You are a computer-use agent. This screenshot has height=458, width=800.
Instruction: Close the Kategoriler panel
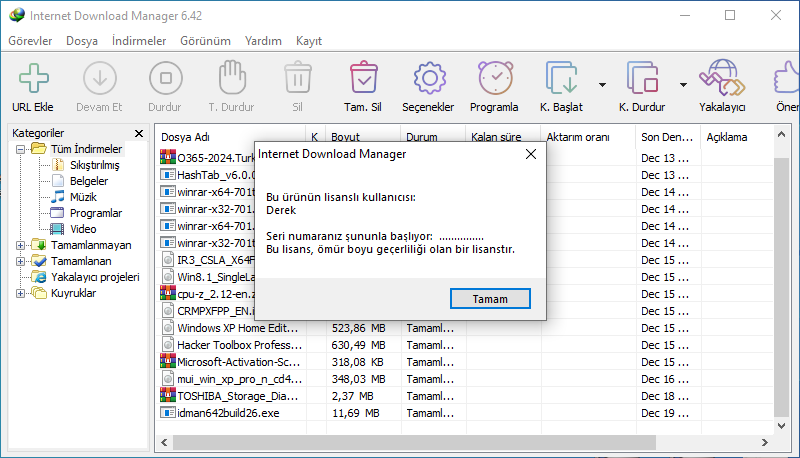[x=139, y=133]
